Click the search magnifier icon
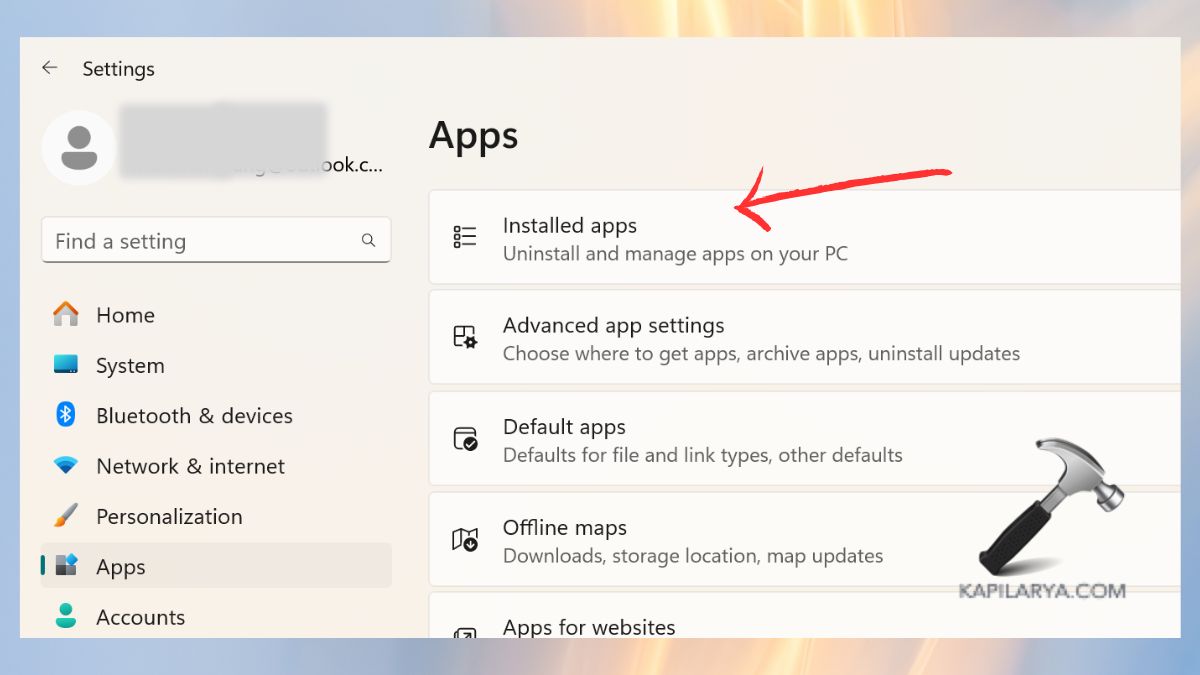Screen dimensions: 1200x675 click(368, 240)
